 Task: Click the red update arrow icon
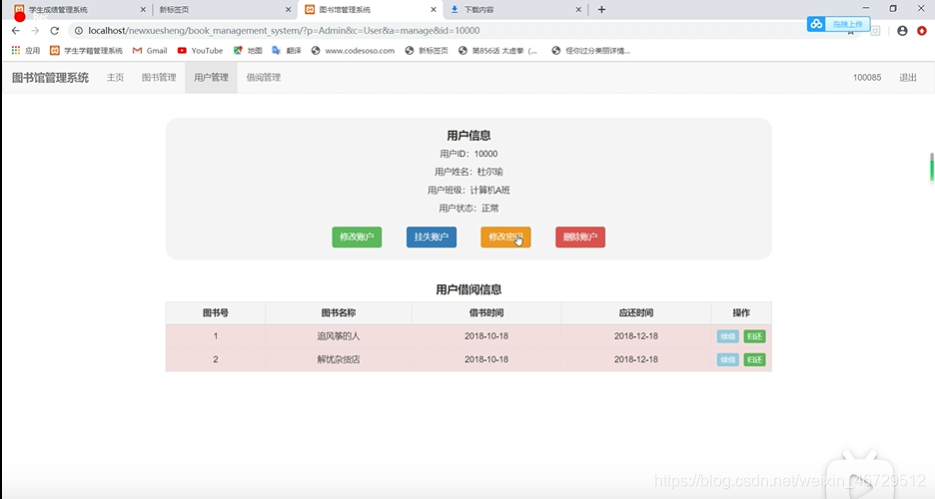[x=922, y=30]
